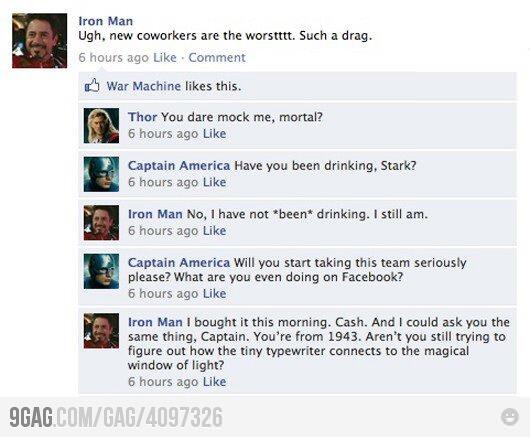Click Iron Man's avatar on 1943 comment
Screen dimensions: 530x437
pyautogui.click(x=101, y=331)
